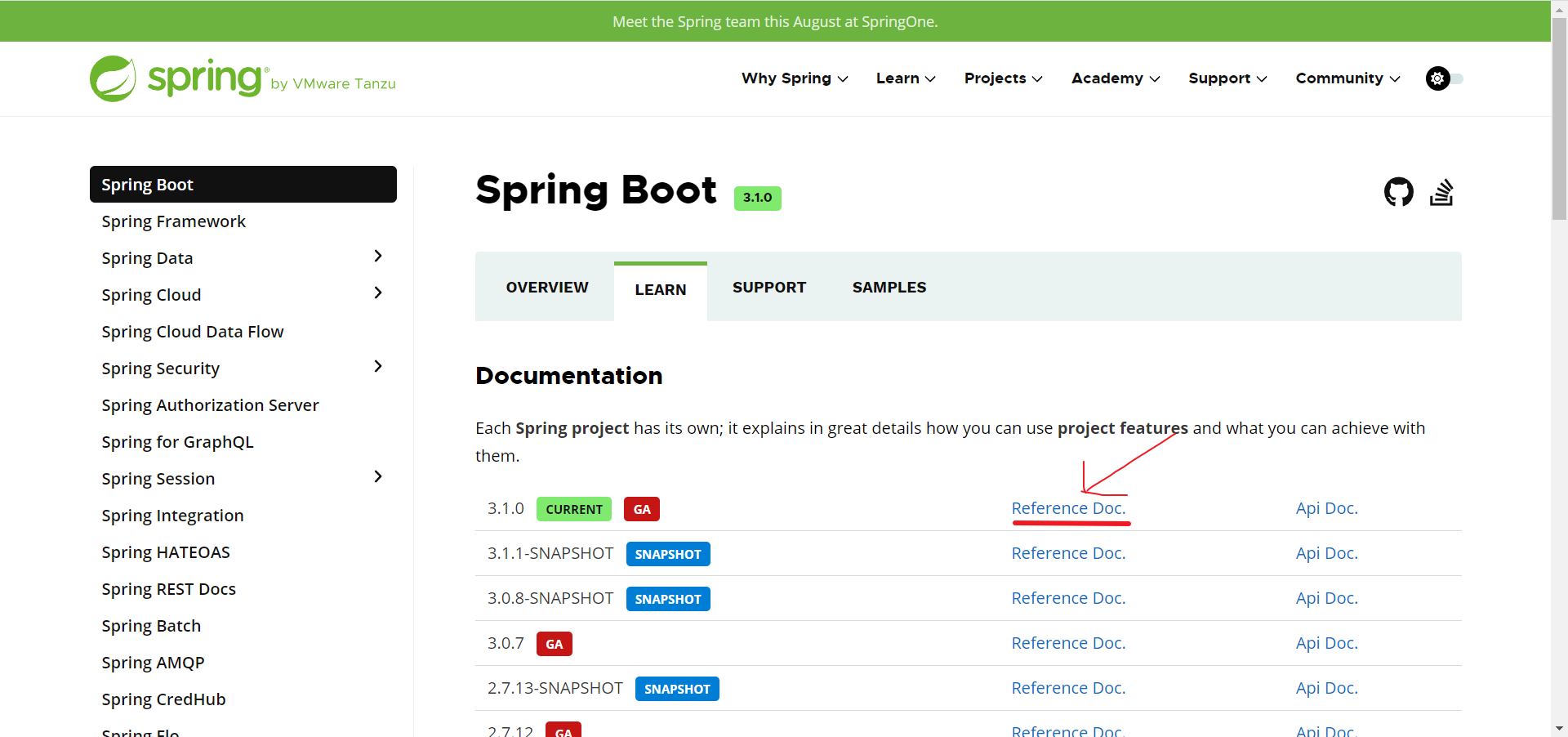Click the SNAPSHOT badge for 3.1.1-SNAPSHOT
The width and height of the screenshot is (1568, 737).
668,554
